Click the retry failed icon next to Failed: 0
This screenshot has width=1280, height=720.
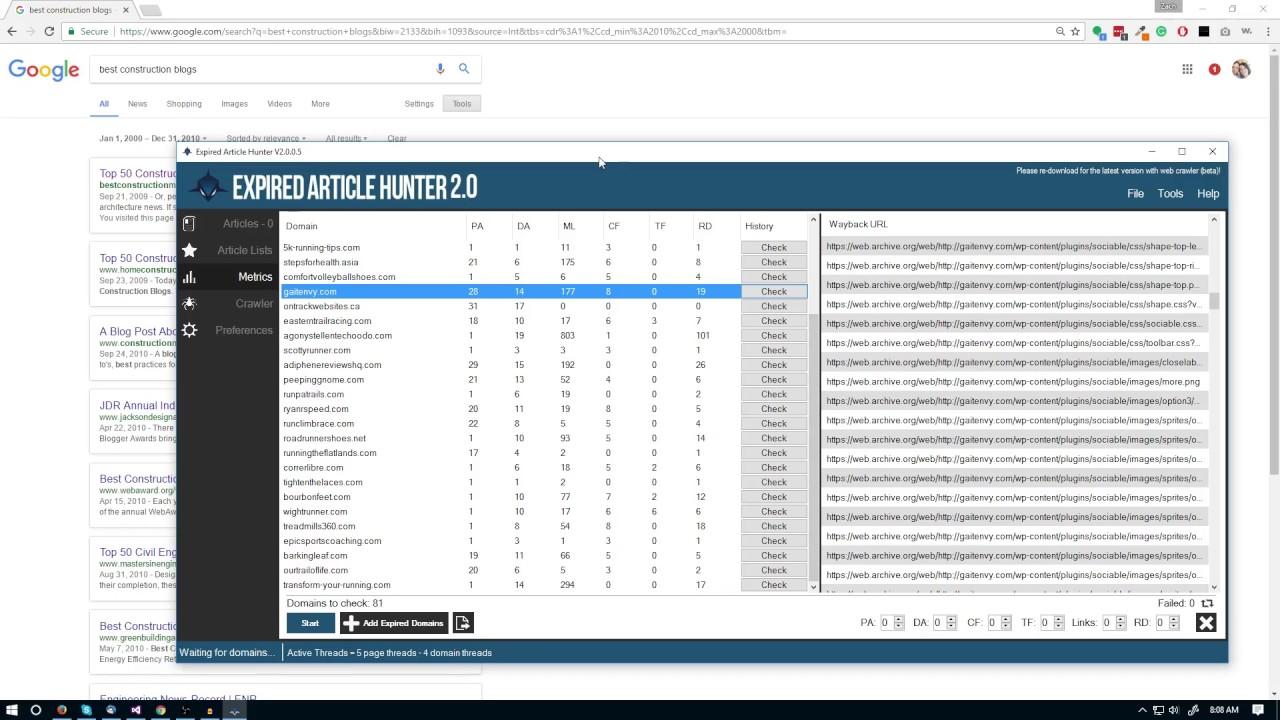point(1207,603)
